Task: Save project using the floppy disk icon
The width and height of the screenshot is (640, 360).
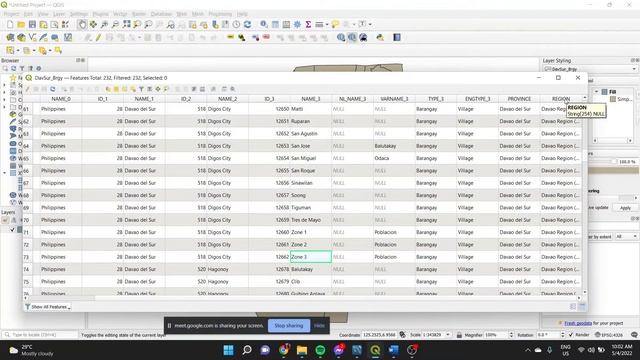Action: click(32, 24)
